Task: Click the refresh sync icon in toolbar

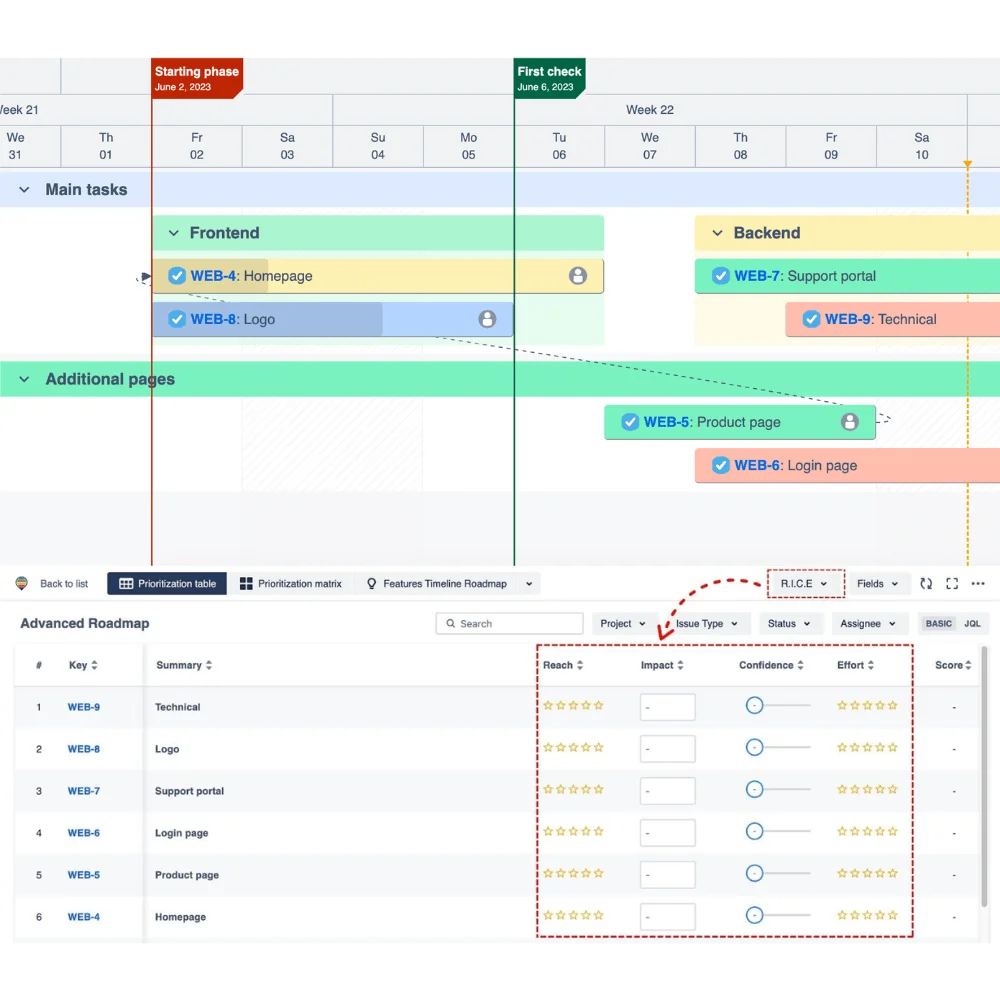Action: tap(926, 583)
